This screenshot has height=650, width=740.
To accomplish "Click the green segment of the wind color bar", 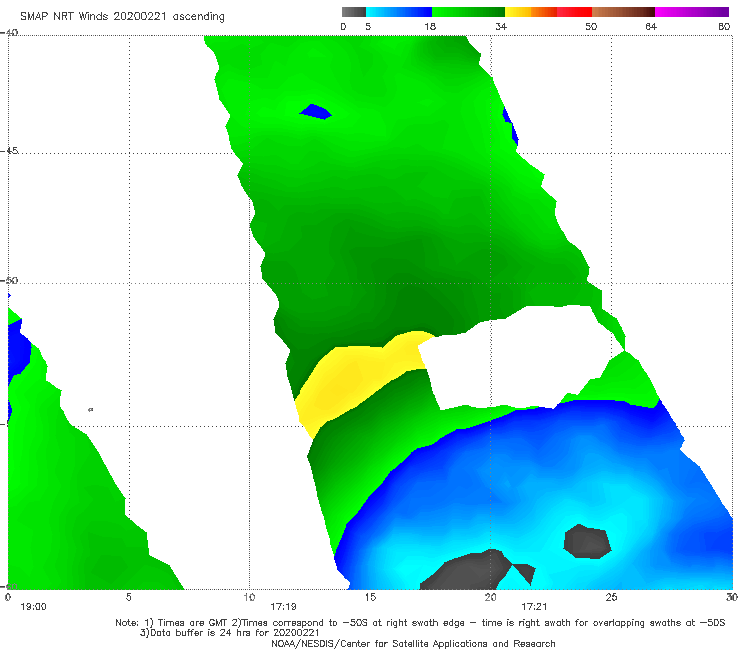I will pos(468,12).
